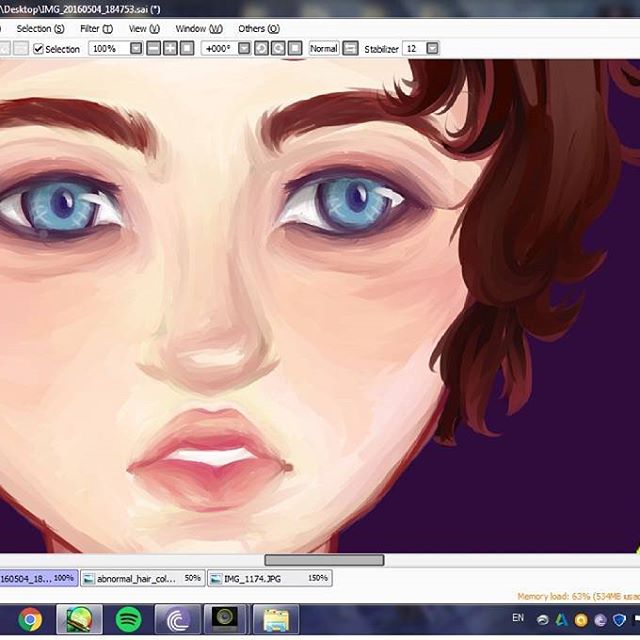The height and width of the screenshot is (640, 640).
Task: Open the Selection menu
Action: click(40, 29)
